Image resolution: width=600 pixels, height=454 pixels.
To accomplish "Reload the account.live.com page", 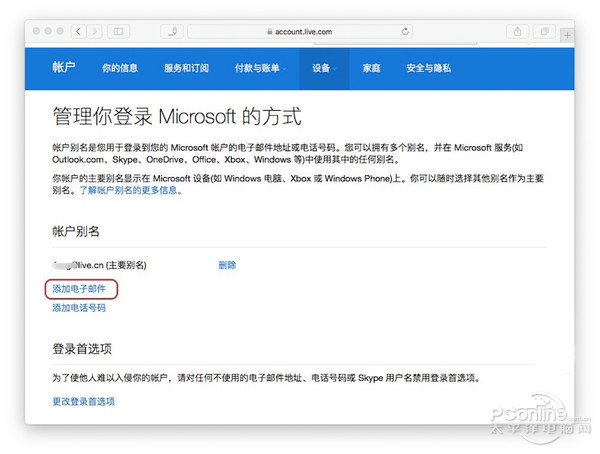I will (x=405, y=31).
